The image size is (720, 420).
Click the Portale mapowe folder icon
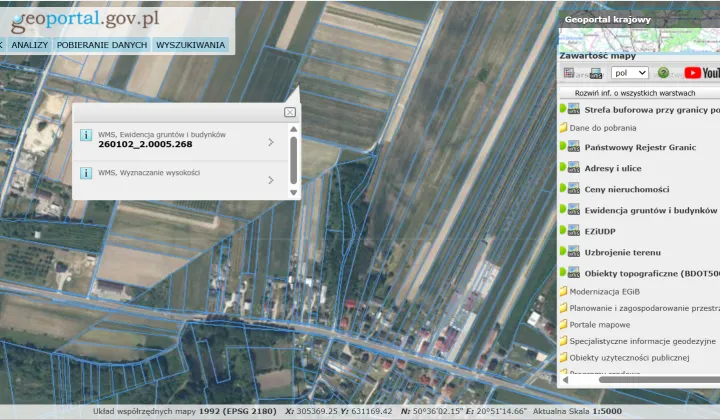563,324
